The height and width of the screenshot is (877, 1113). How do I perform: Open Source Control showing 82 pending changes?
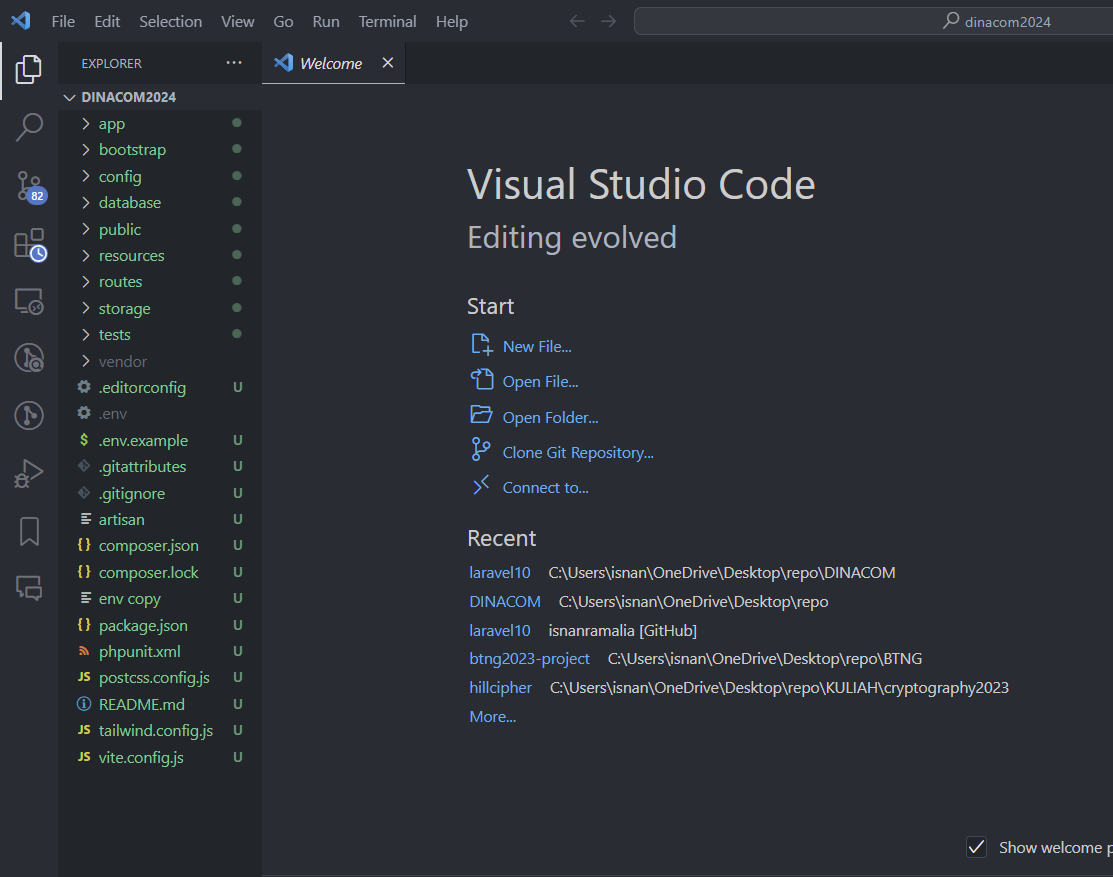tap(29, 184)
